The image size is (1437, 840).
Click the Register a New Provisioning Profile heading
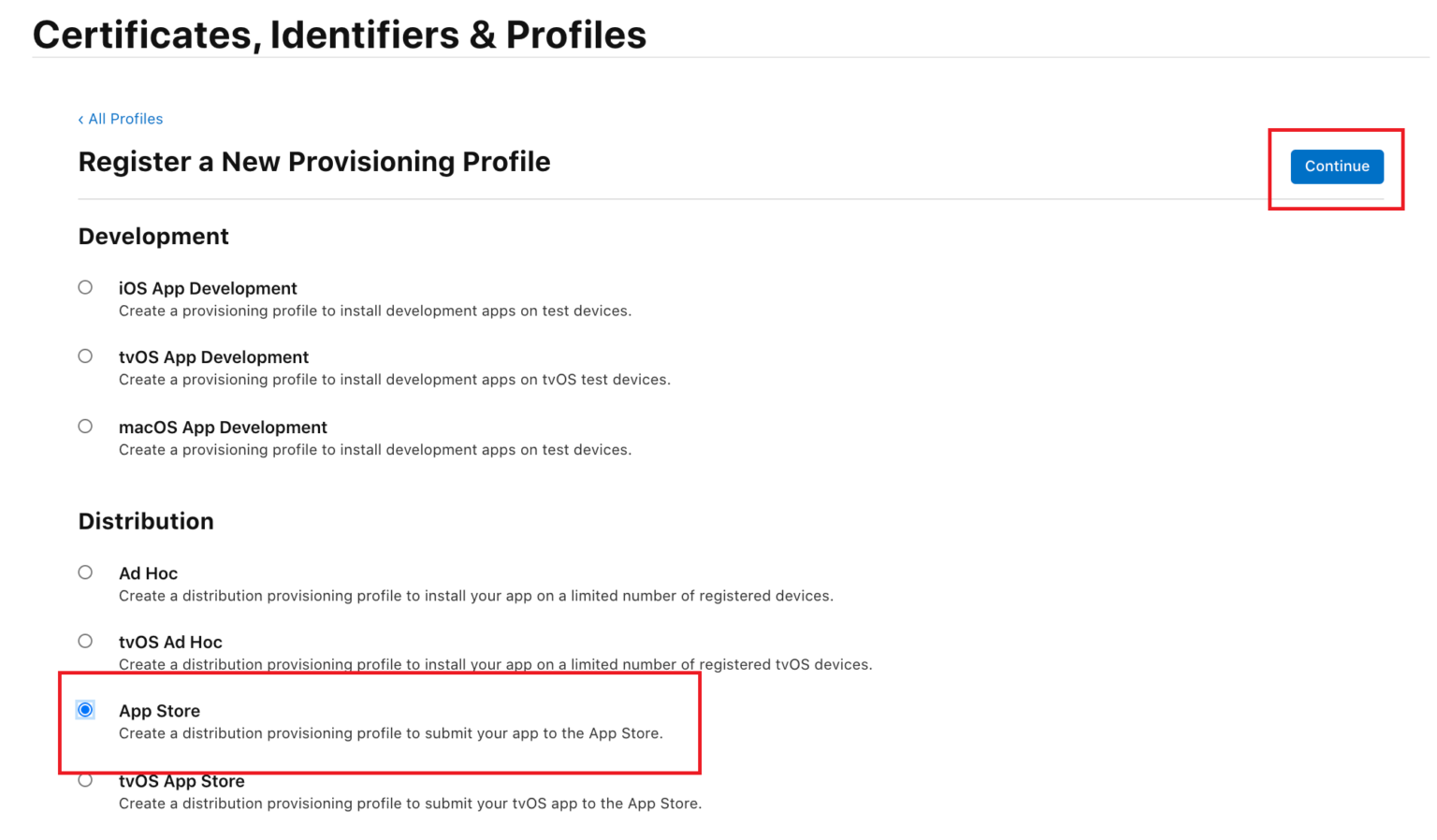click(314, 162)
